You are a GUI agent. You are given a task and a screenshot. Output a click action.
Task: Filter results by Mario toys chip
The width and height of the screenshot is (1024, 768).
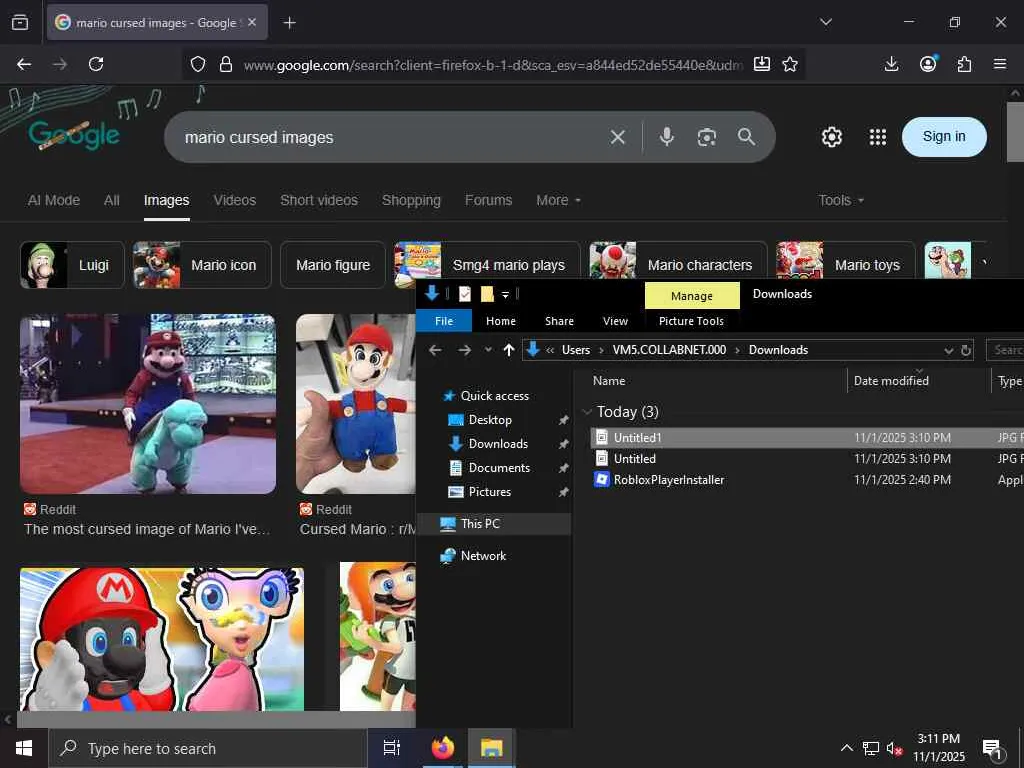(845, 265)
